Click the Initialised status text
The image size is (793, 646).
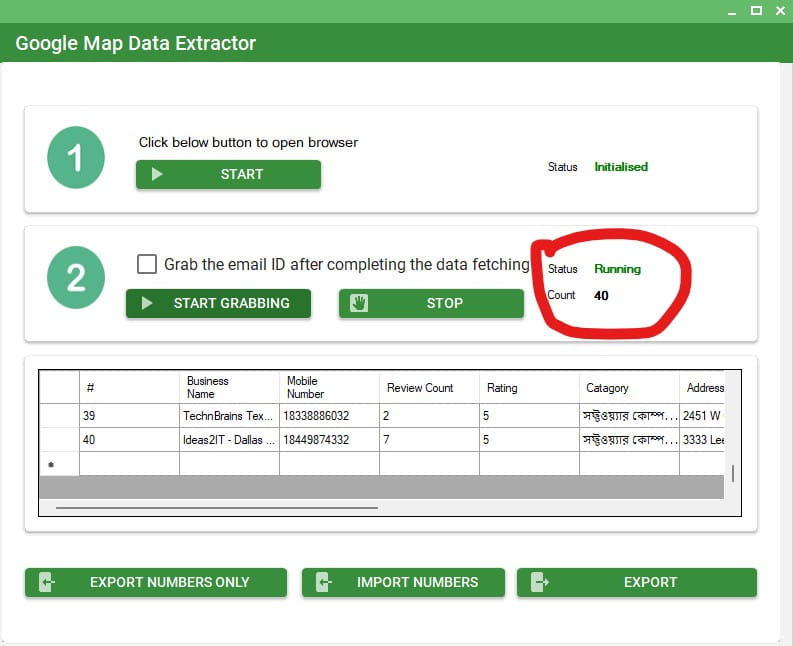[x=621, y=167]
